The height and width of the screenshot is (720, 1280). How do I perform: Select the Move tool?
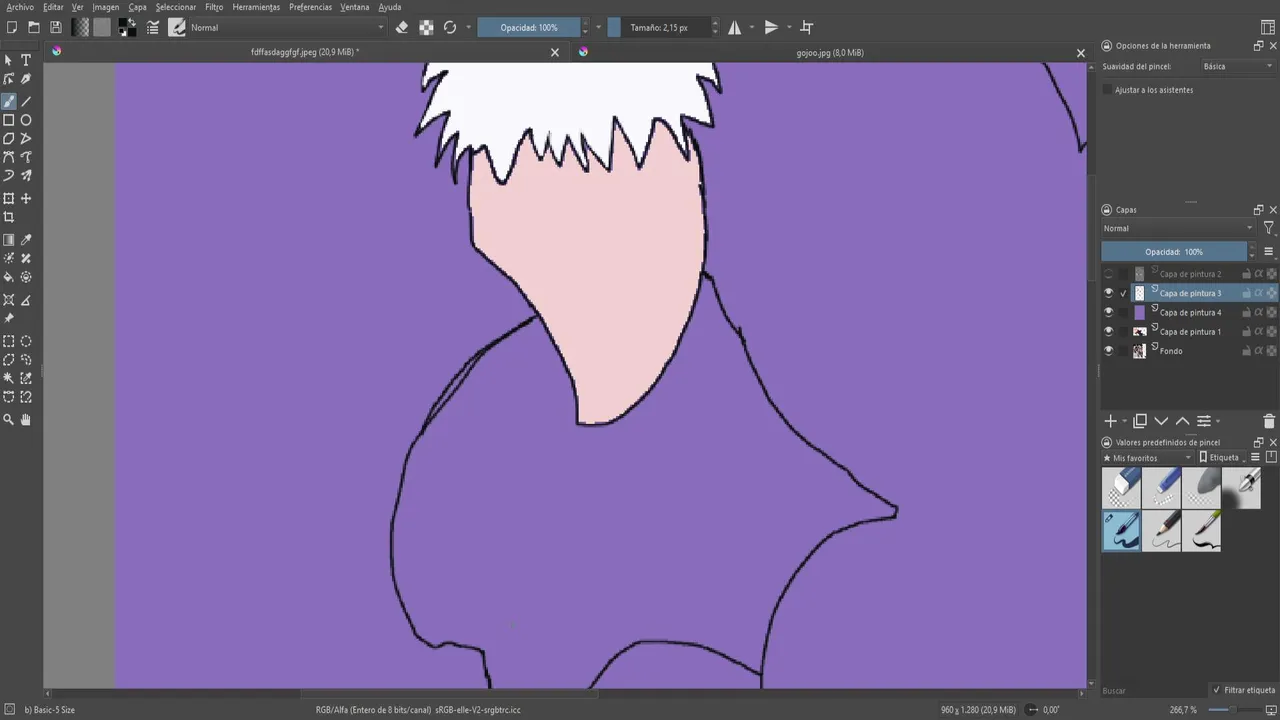coord(26,198)
